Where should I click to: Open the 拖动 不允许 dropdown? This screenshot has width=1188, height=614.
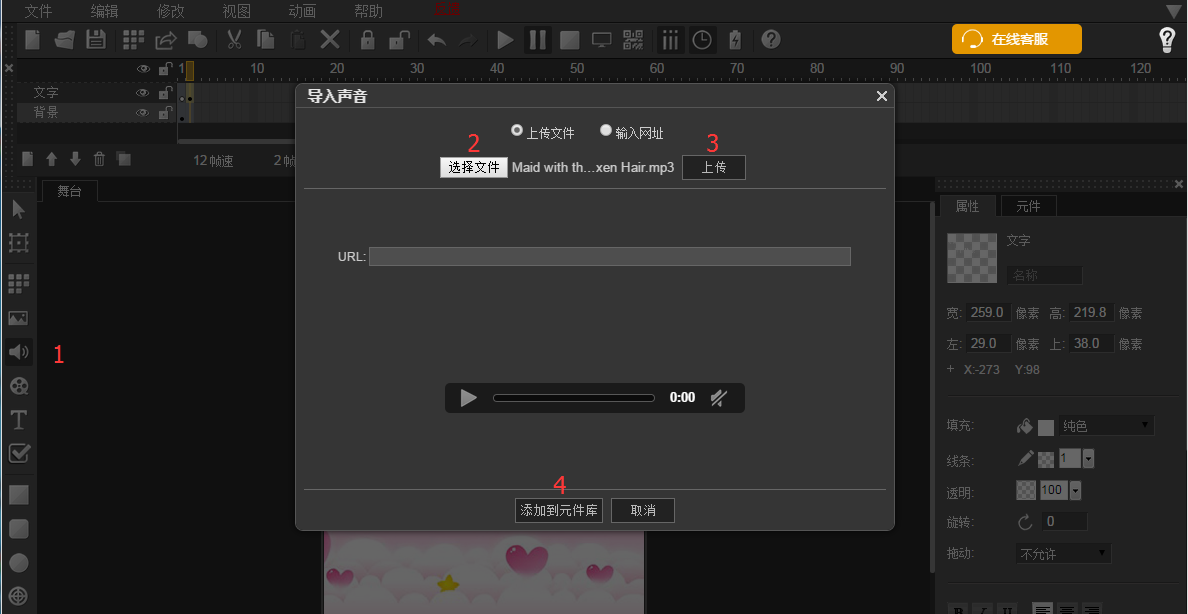pos(1063,552)
